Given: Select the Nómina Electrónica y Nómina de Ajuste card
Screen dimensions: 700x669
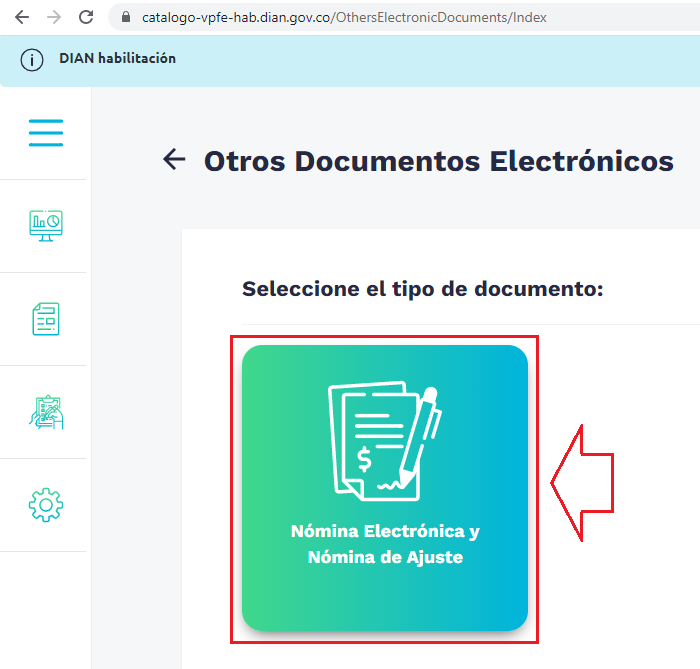Looking at the screenshot, I should pos(385,488).
